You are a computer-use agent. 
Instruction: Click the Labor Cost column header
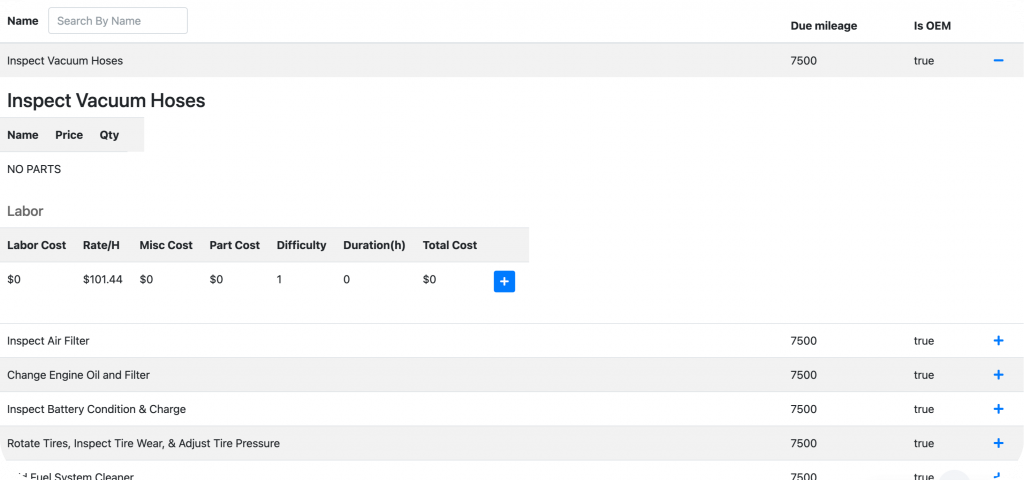click(36, 245)
